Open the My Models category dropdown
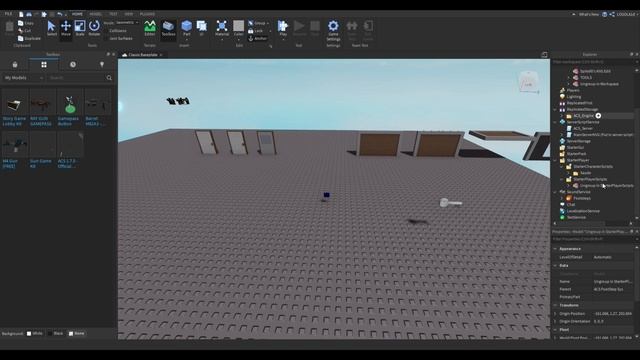Image resolution: width=640 pixels, height=360 pixels. click(23, 78)
